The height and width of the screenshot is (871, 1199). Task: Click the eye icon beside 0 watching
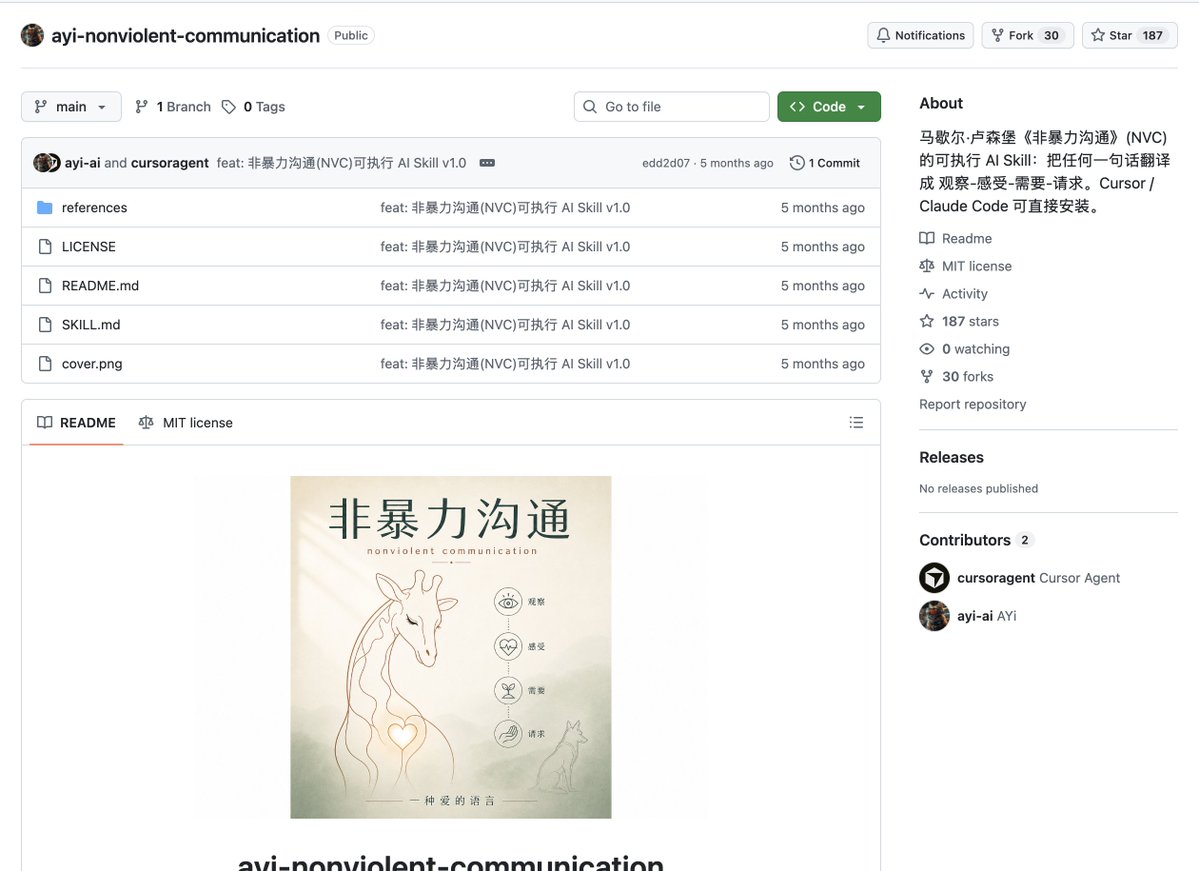[927, 349]
